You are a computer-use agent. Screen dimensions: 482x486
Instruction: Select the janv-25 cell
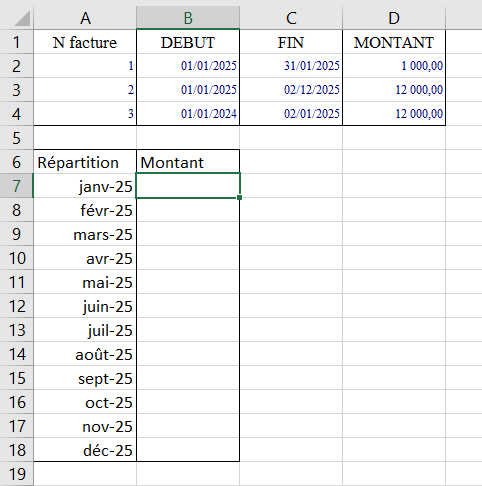coord(85,186)
